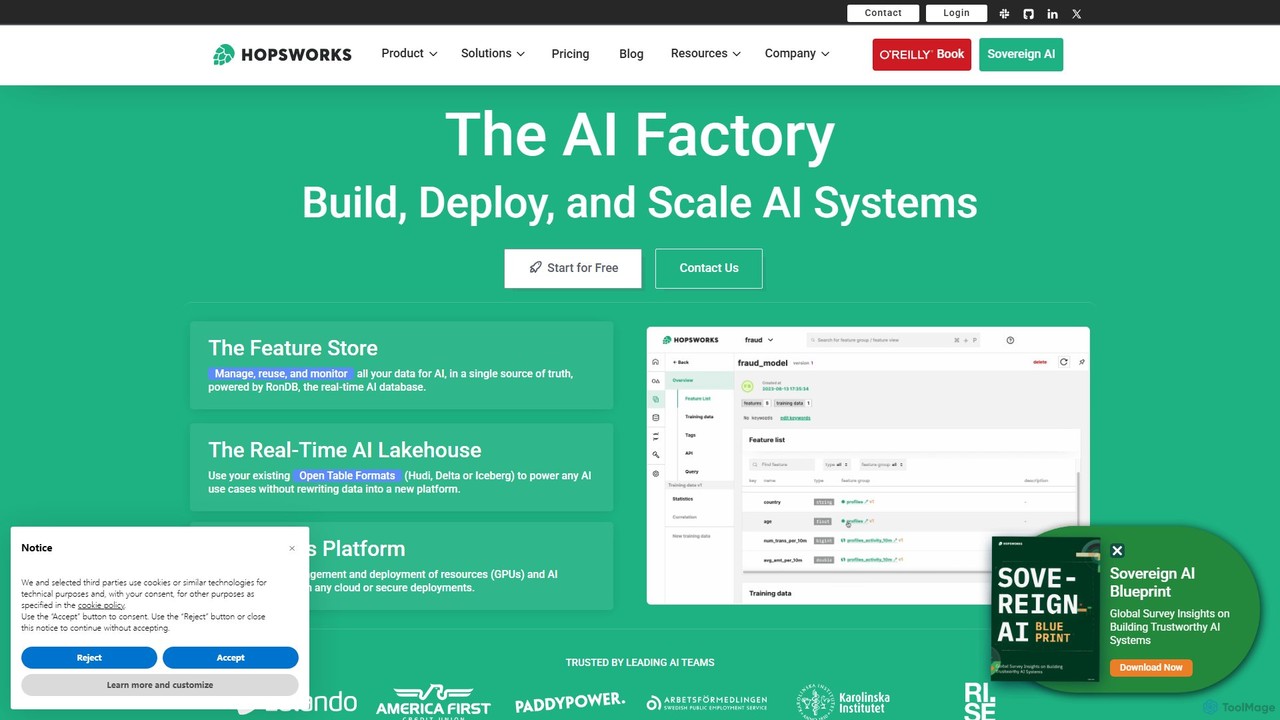Click 'TRUSTED BY LEADING AI TEAMS' text

point(640,663)
